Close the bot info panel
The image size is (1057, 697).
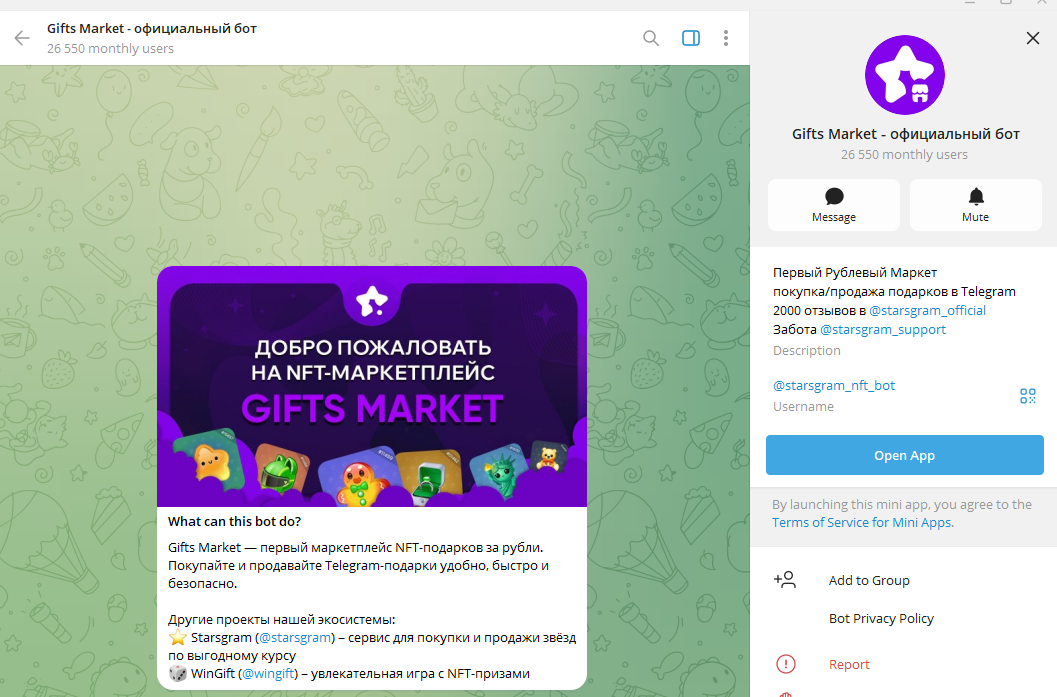tap(1033, 38)
